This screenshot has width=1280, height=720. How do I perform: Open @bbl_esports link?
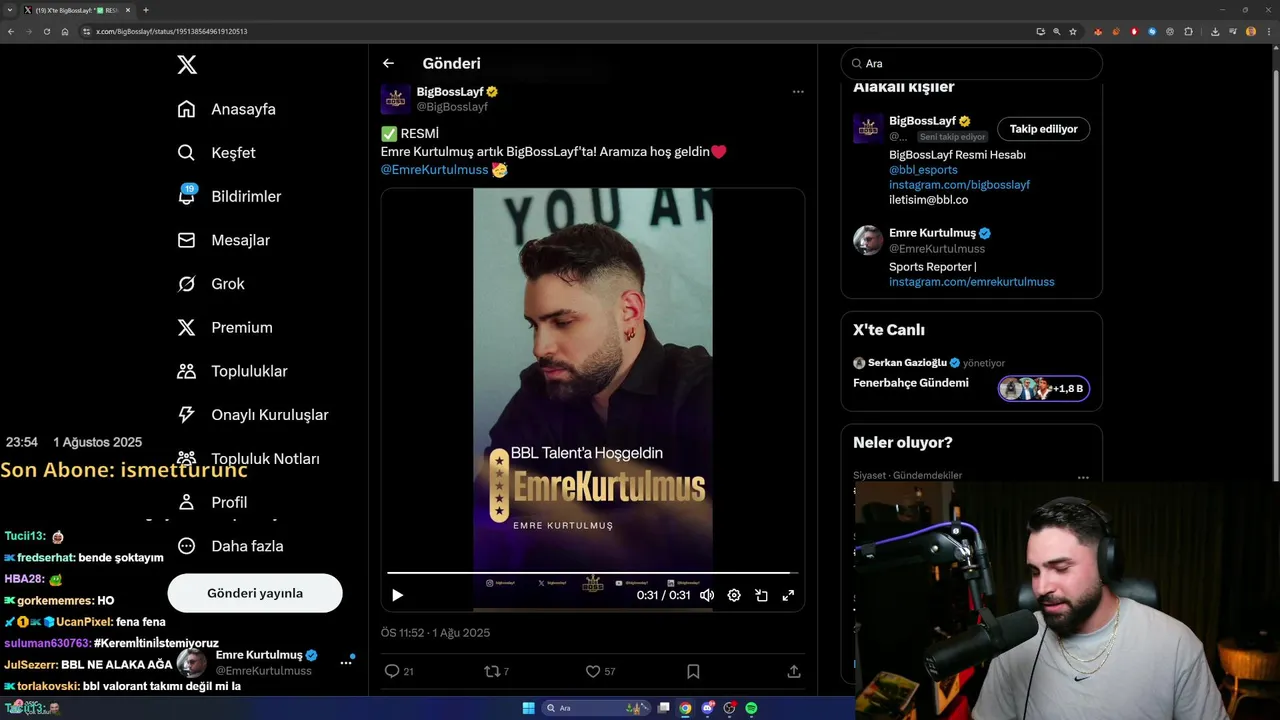923,170
